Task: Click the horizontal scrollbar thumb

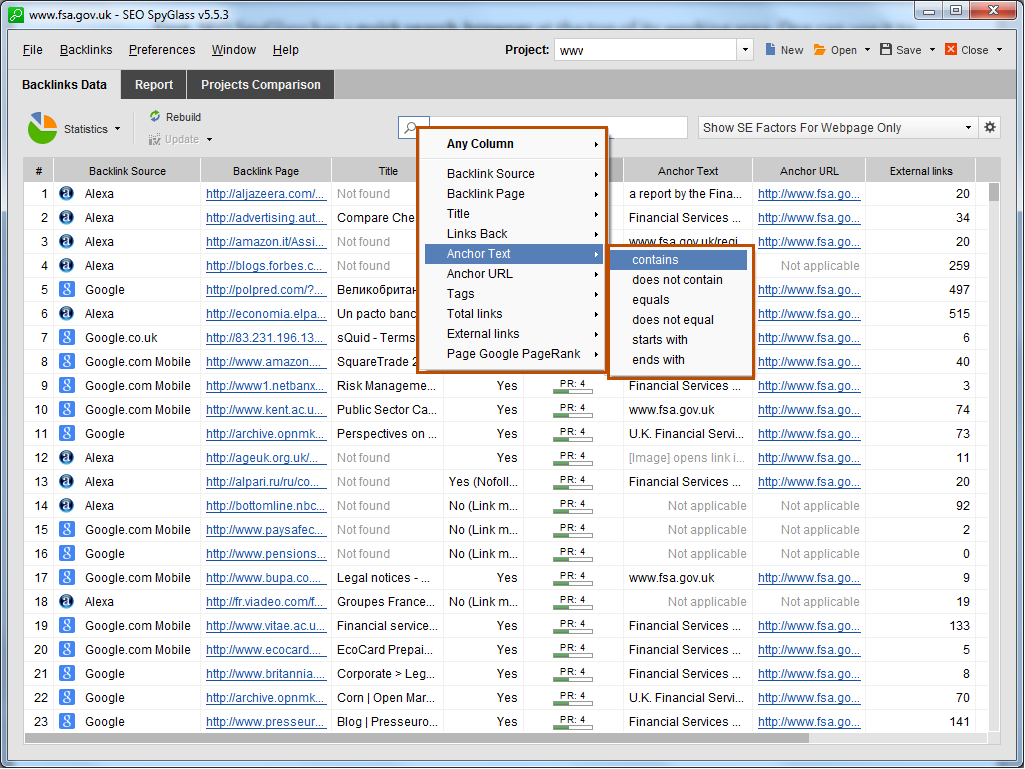Action: tap(416, 738)
